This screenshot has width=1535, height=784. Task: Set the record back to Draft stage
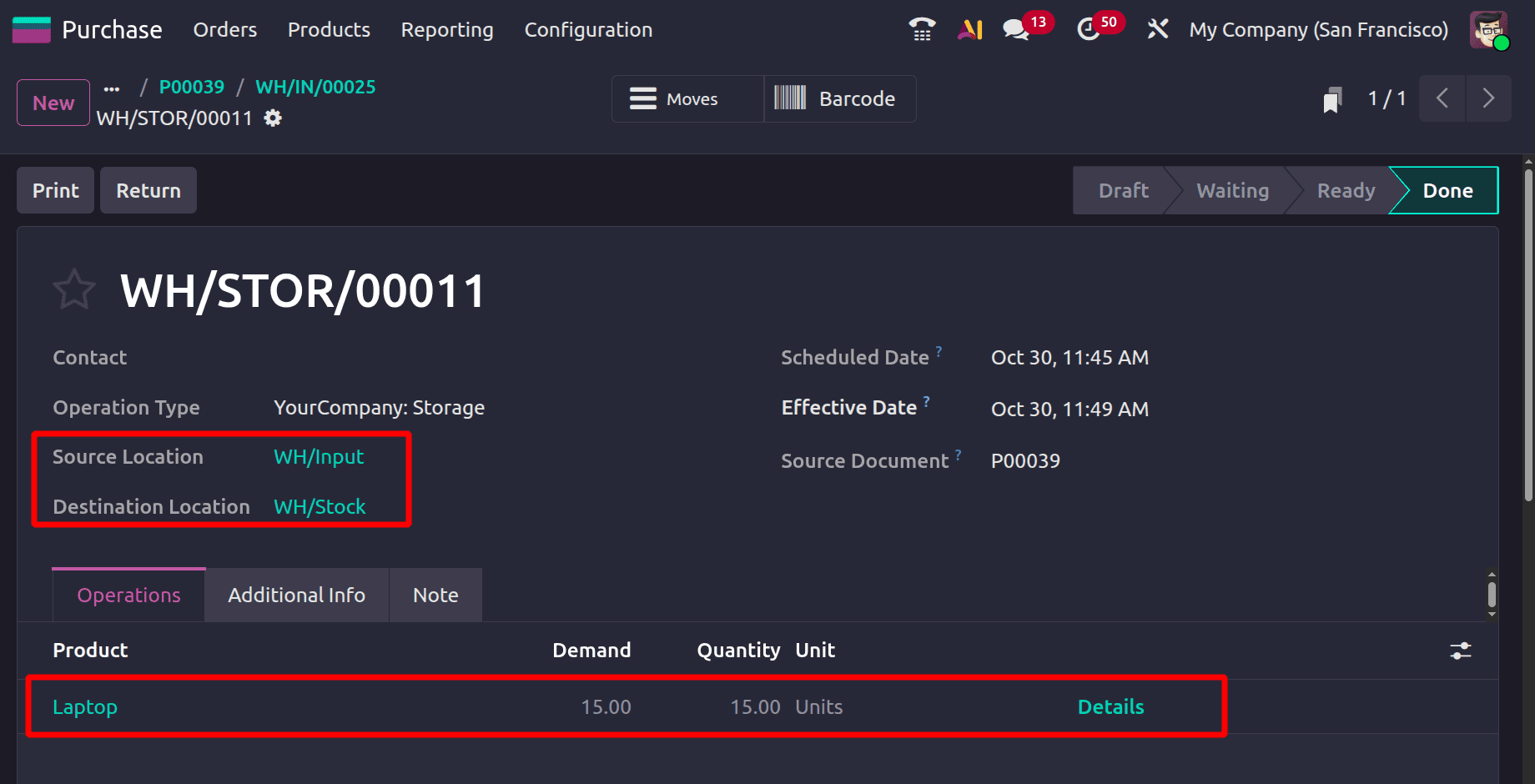pyautogui.click(x=1122, y=190)
